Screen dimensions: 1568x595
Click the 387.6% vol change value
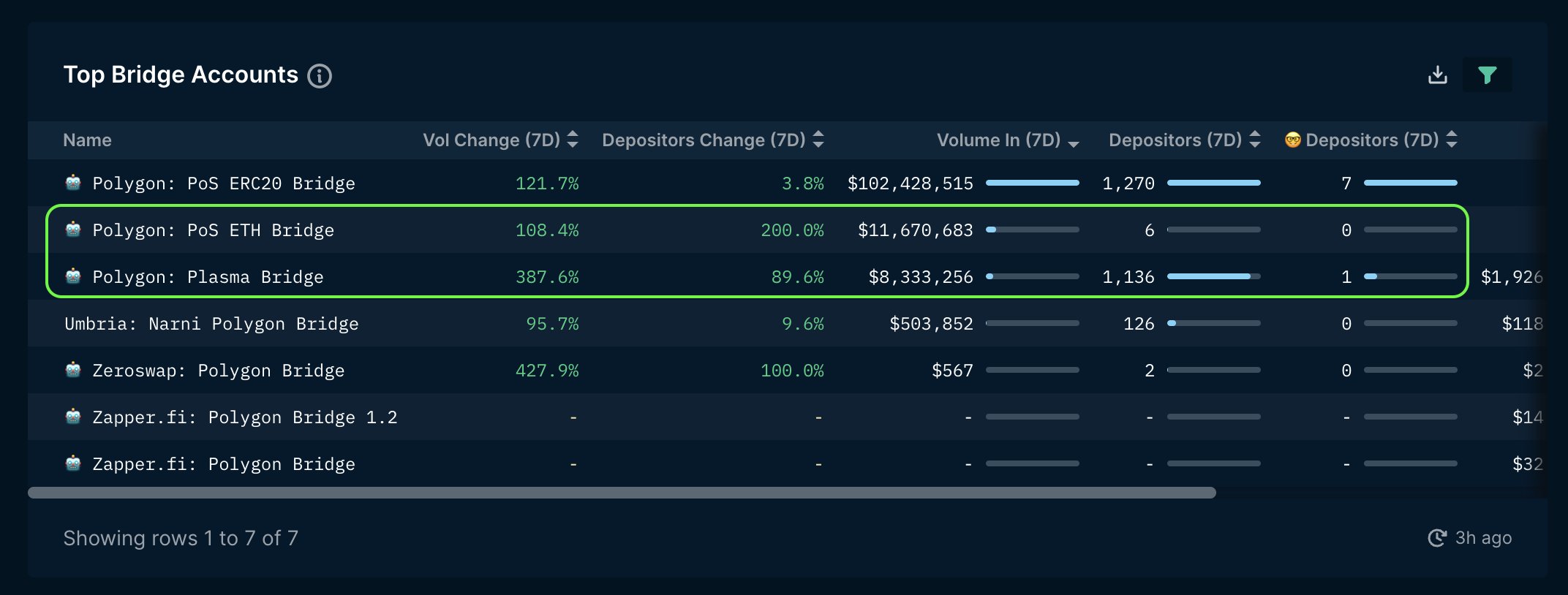click(547, 277)
